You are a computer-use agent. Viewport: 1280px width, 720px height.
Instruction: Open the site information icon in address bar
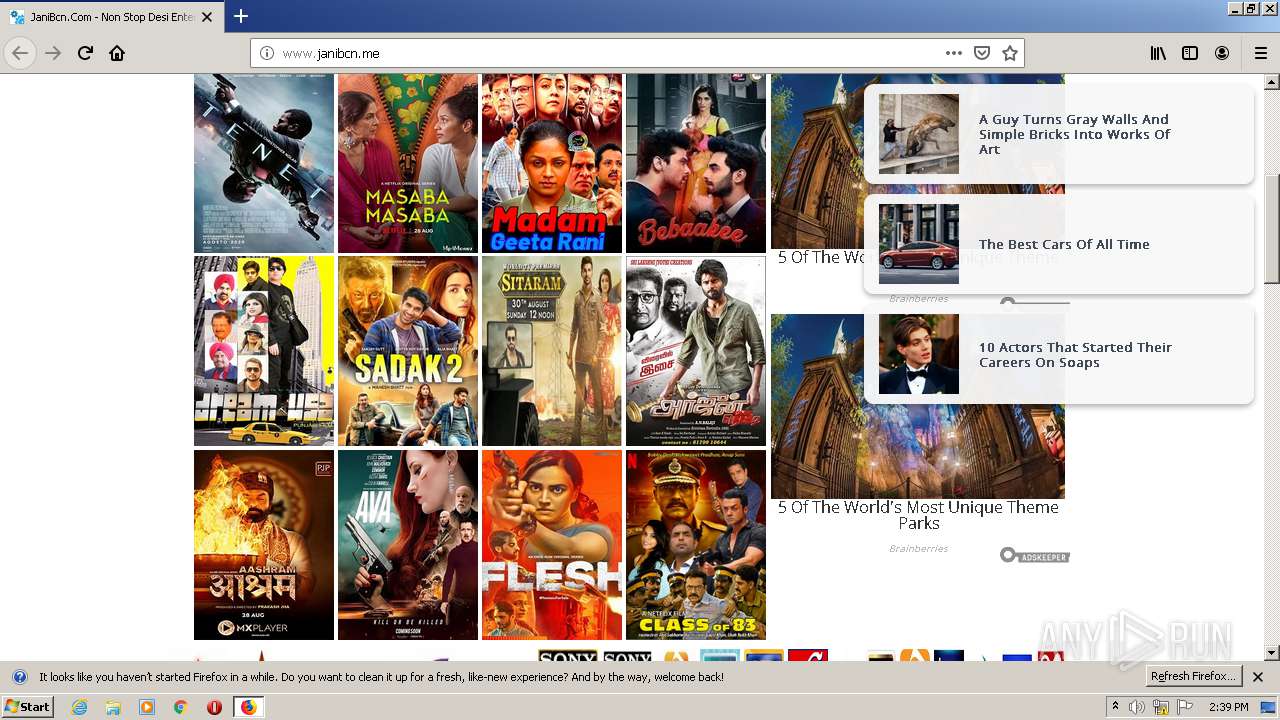(266, 53)
